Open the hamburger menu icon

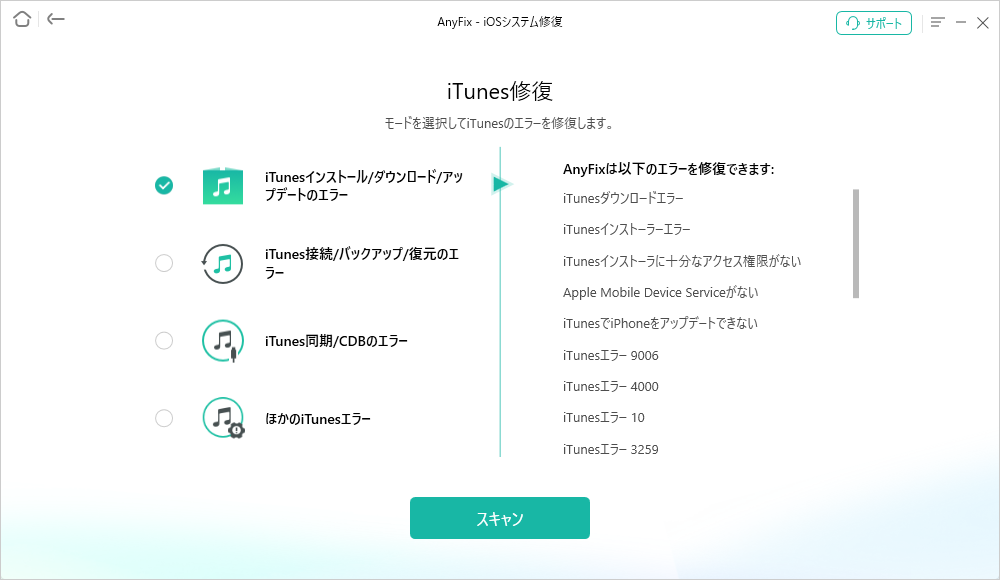click(937, 22)
